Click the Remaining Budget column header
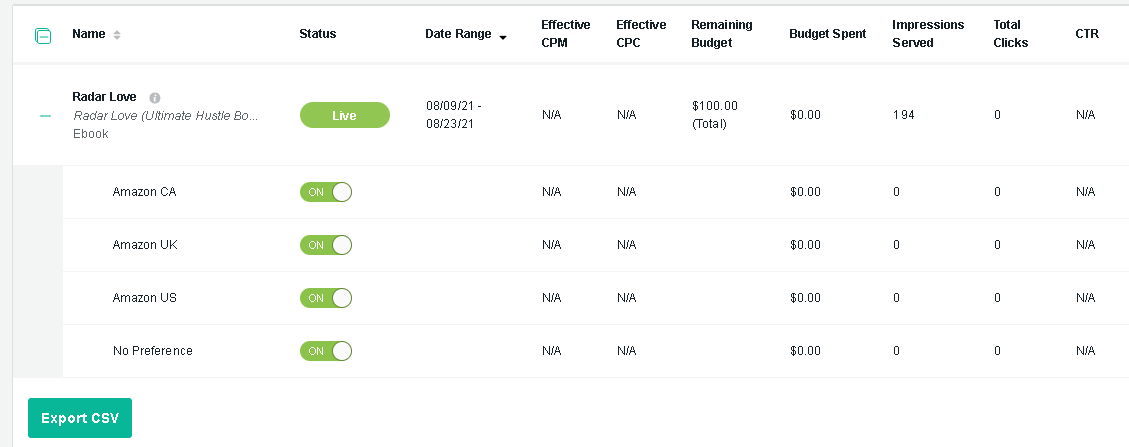1129x447 pixels. (x=721, y=34)
